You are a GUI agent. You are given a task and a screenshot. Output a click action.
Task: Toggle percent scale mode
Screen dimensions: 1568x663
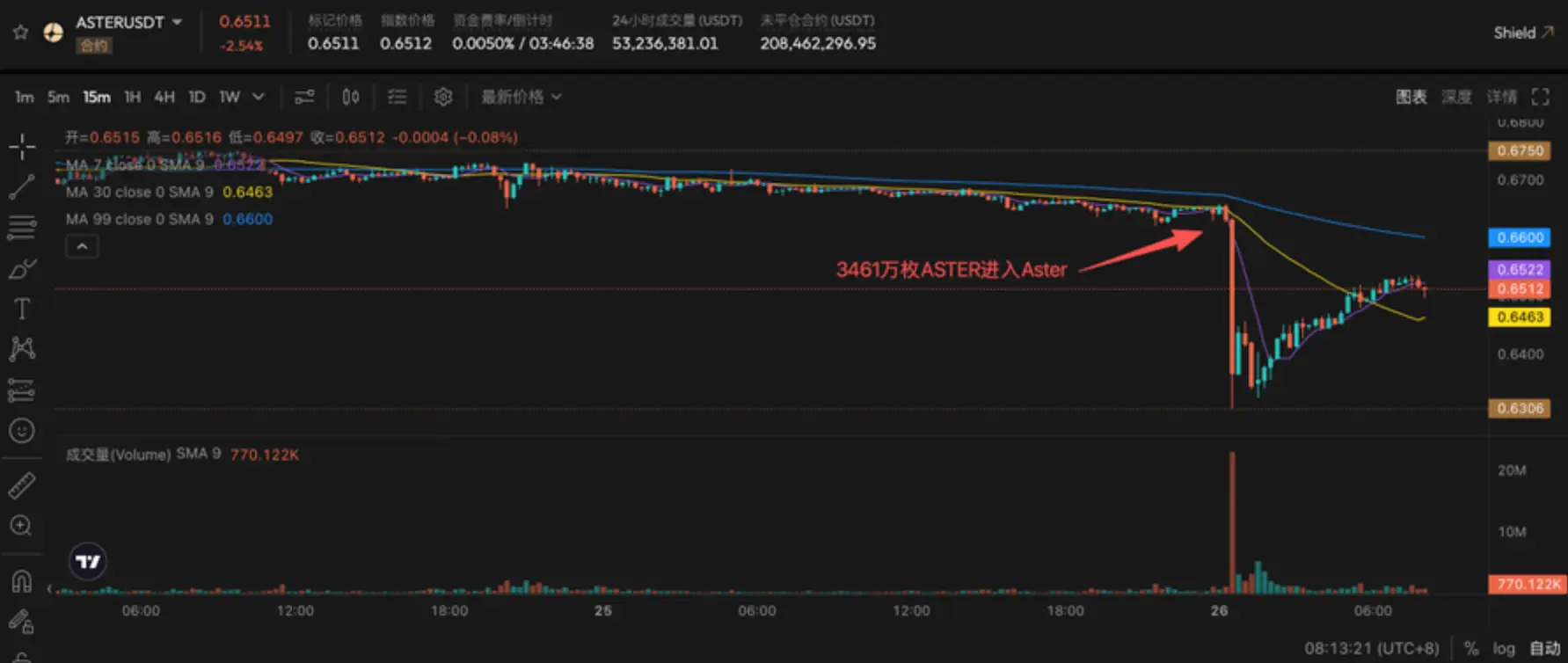point(1470,648)
